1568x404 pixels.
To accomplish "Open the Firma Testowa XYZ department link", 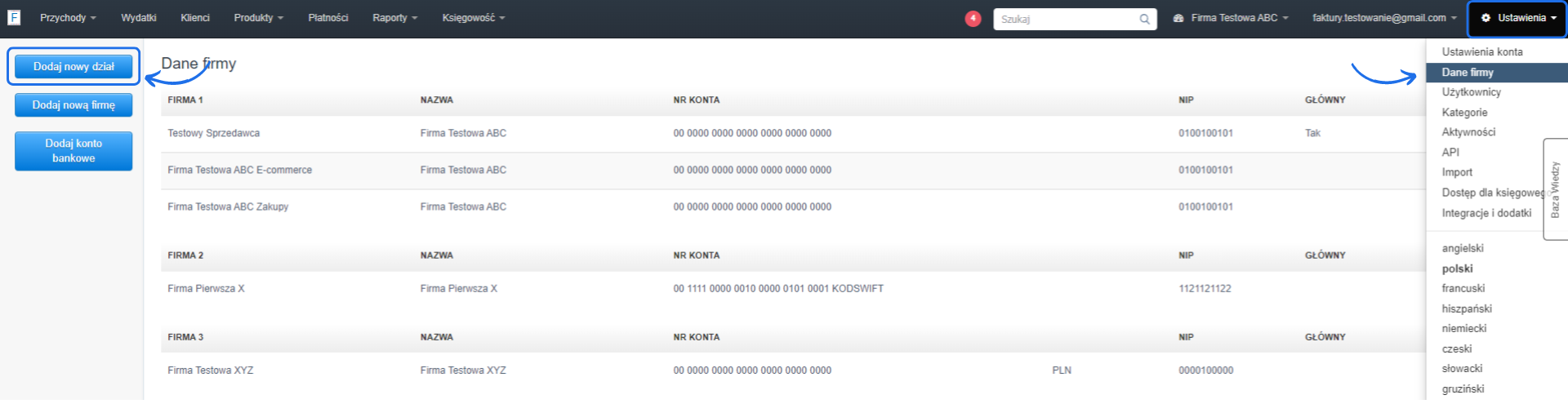I will coord(210,370).
